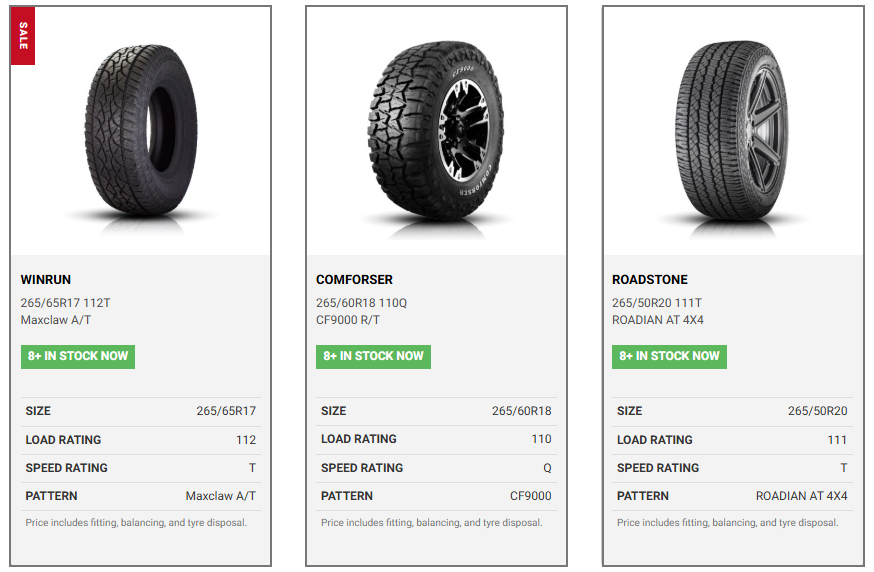Select the 265/60R18 110Q size text
This screenshot has height=572, width=874.
(362, 303)
